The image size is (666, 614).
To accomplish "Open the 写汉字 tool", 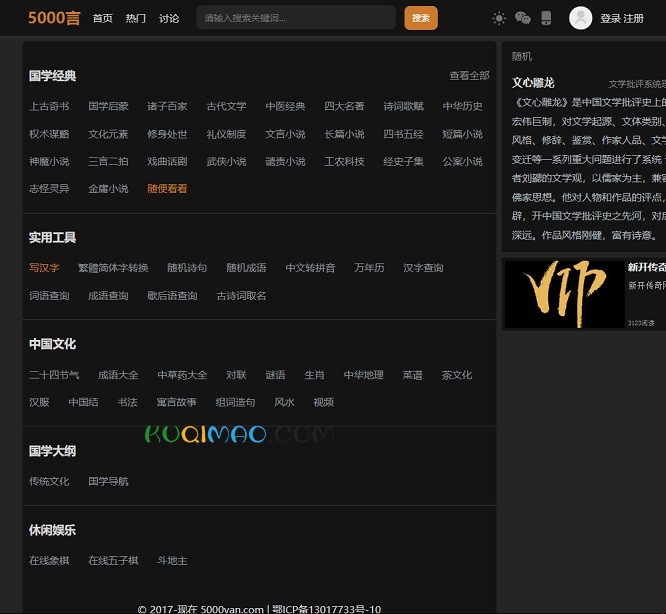I will pyautogui.click(x=44, y=268).
